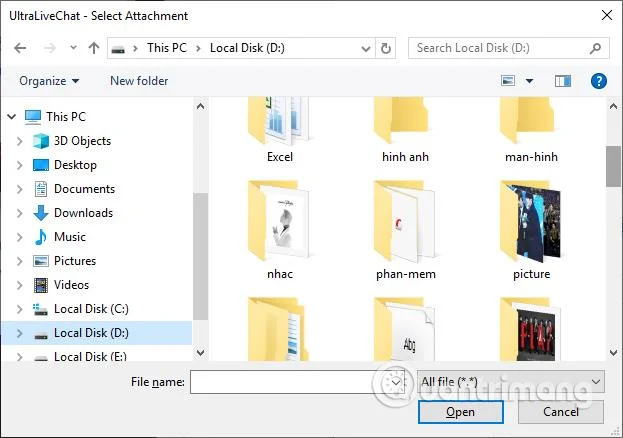Open the view options dropdown arrow
This screenshot has height=438, width=623.
(529, 81)
